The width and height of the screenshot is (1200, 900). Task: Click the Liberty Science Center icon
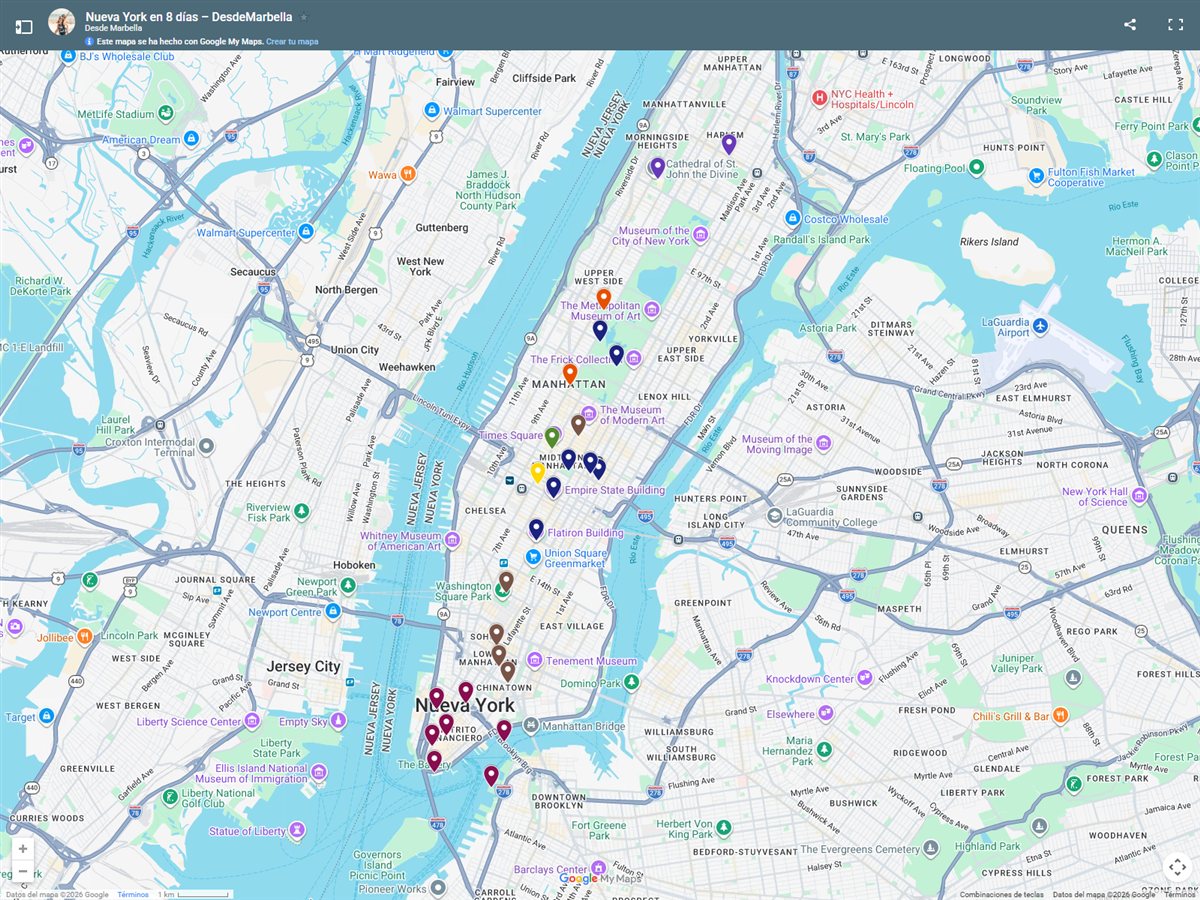pos(252,721)
